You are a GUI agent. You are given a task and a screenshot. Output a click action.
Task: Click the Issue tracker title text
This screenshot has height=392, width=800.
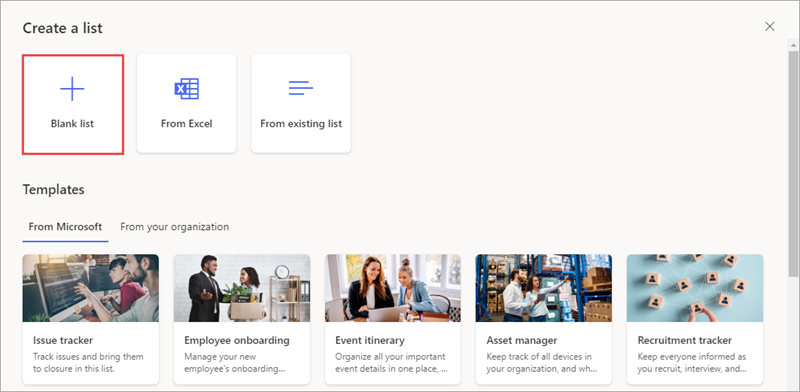click(63, 340)
